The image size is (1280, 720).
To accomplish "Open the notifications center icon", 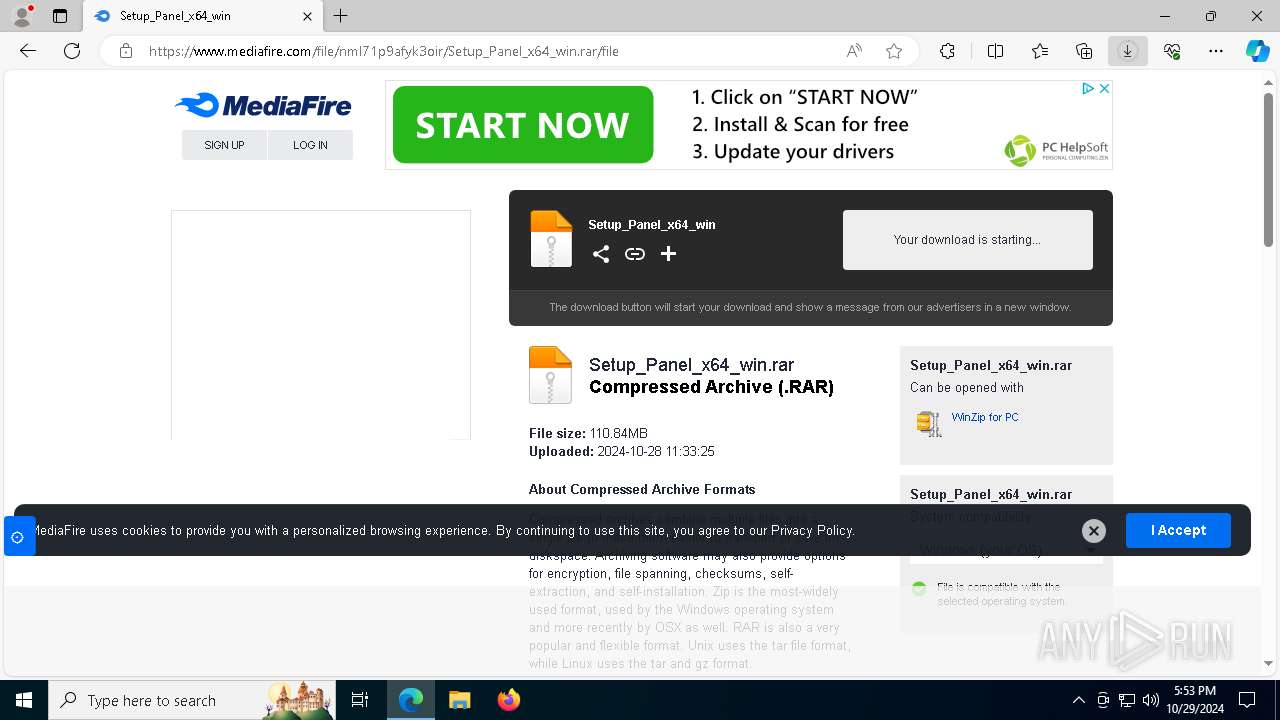I will [1247, 700].
